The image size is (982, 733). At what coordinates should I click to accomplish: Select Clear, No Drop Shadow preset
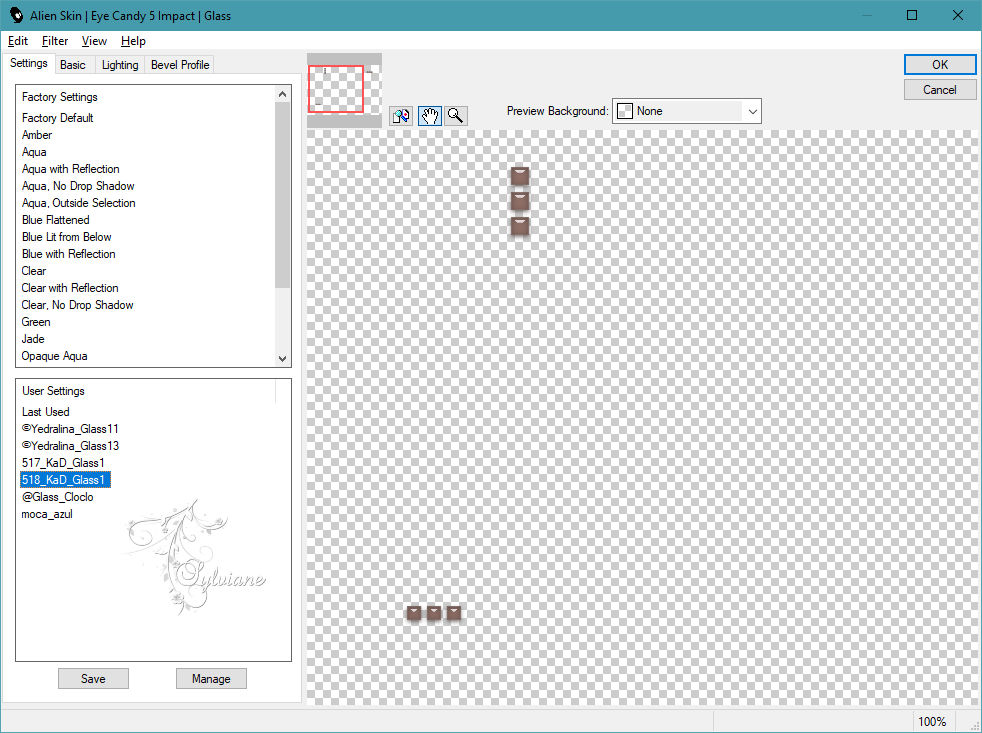coord(77,304)
